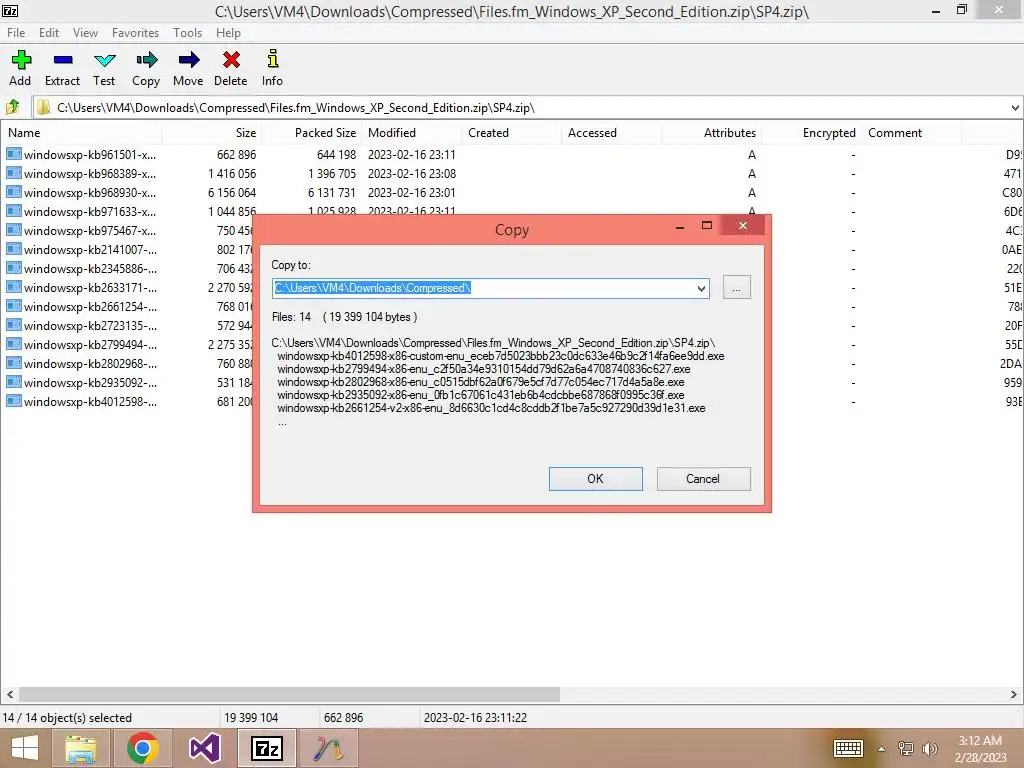Click icon of windowsxp-kb2935092 file
Viewport: 1024px width, 768px height.
click(14, 381)
